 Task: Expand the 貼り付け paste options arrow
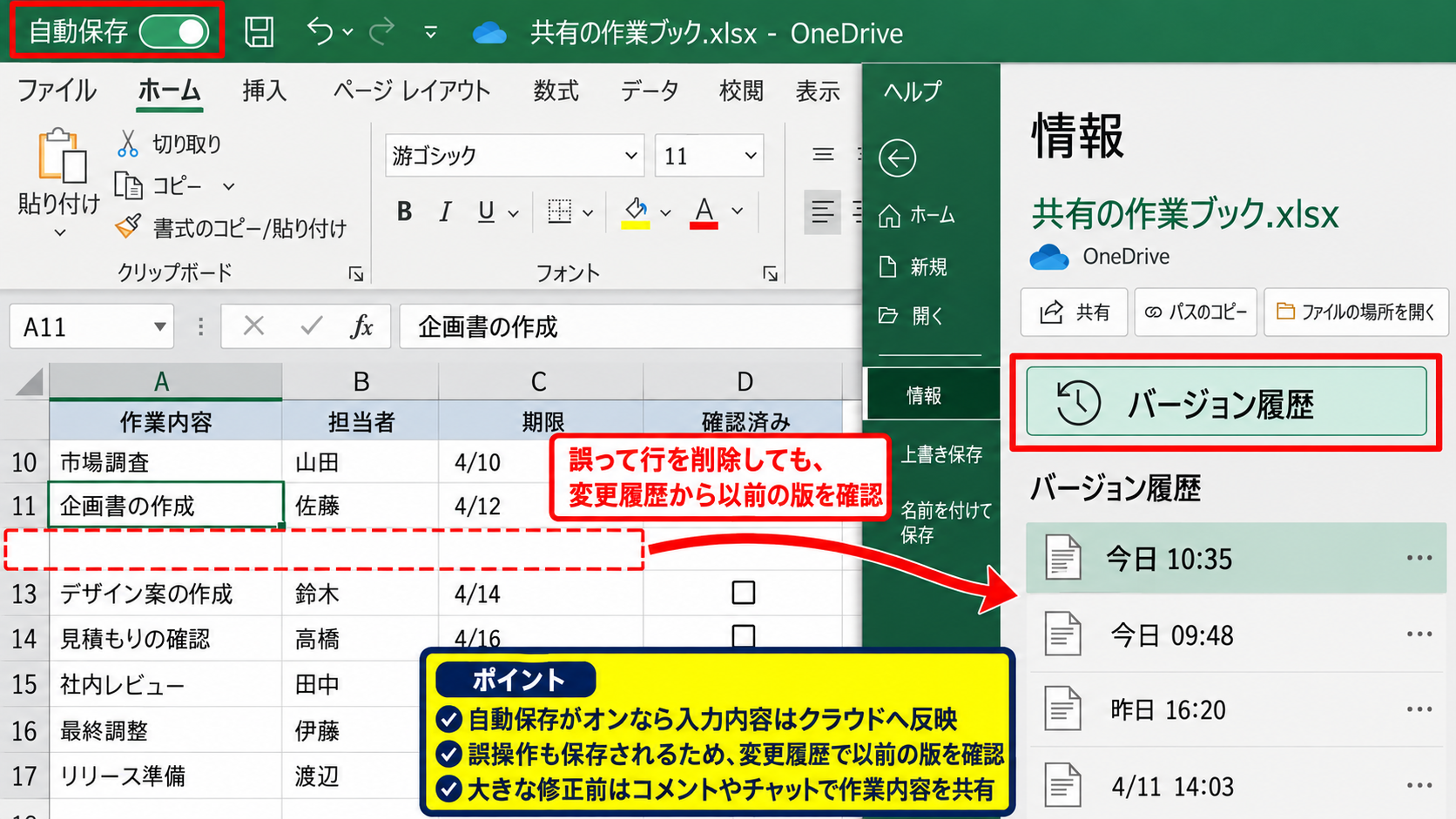(x=59, y=232)
